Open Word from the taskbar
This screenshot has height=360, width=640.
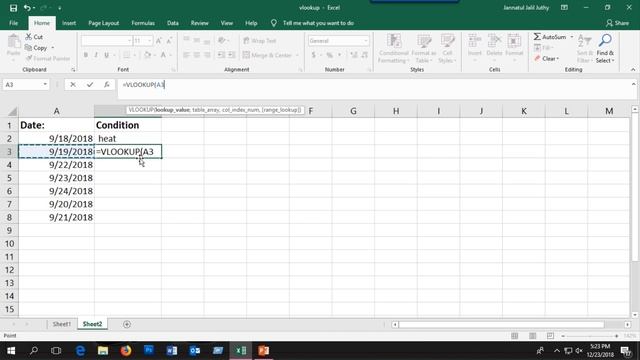pos(172,351)
